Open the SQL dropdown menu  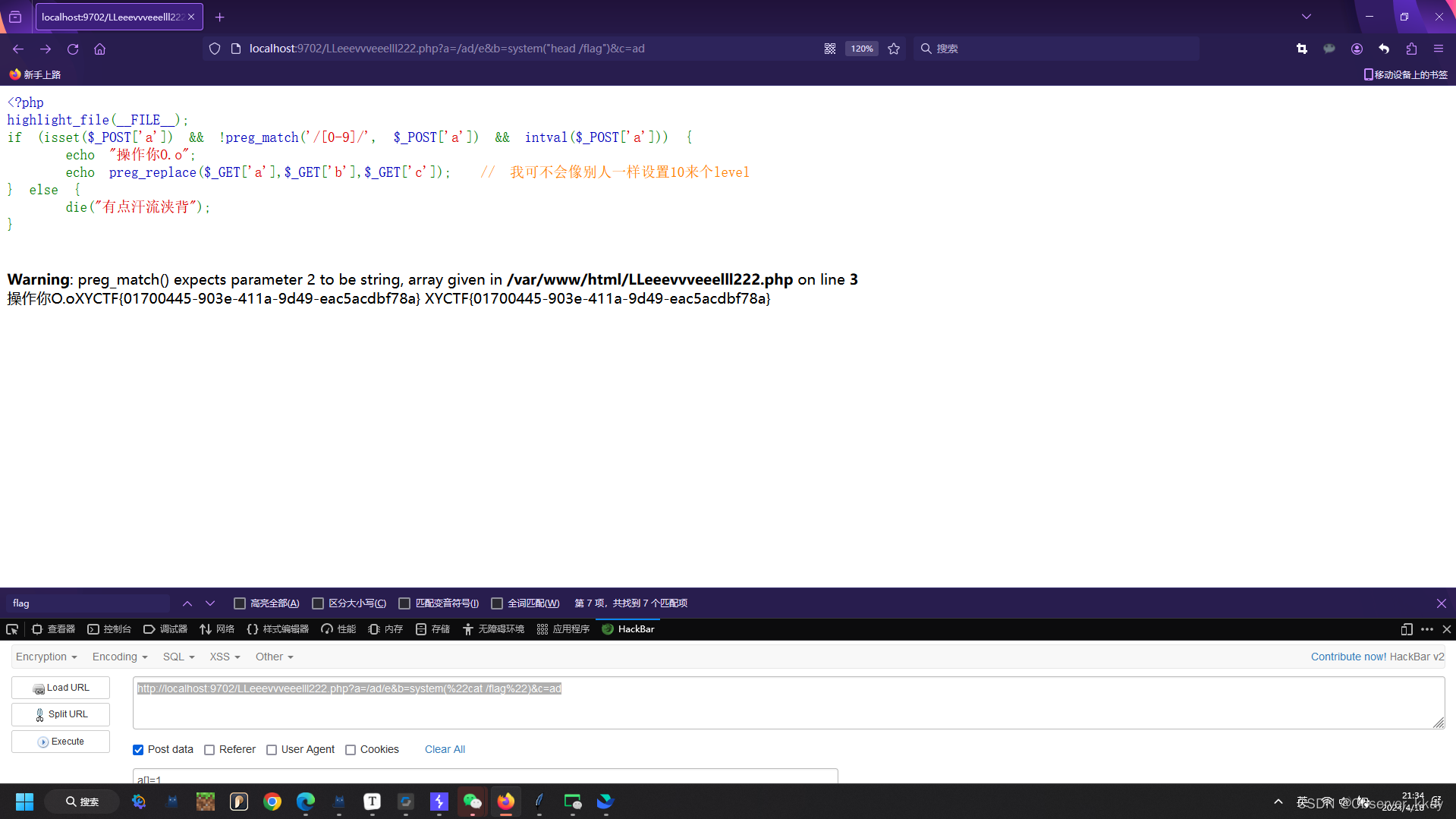[x=178, y=656]
